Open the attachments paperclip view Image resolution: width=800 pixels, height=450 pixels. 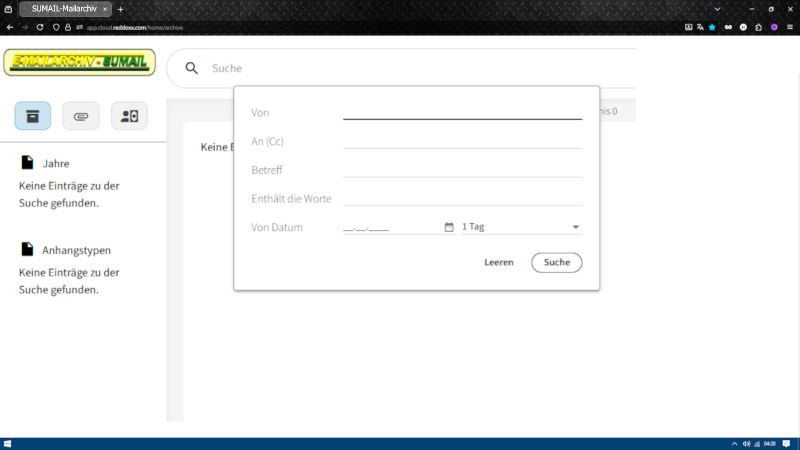click(x=81, y=116)
